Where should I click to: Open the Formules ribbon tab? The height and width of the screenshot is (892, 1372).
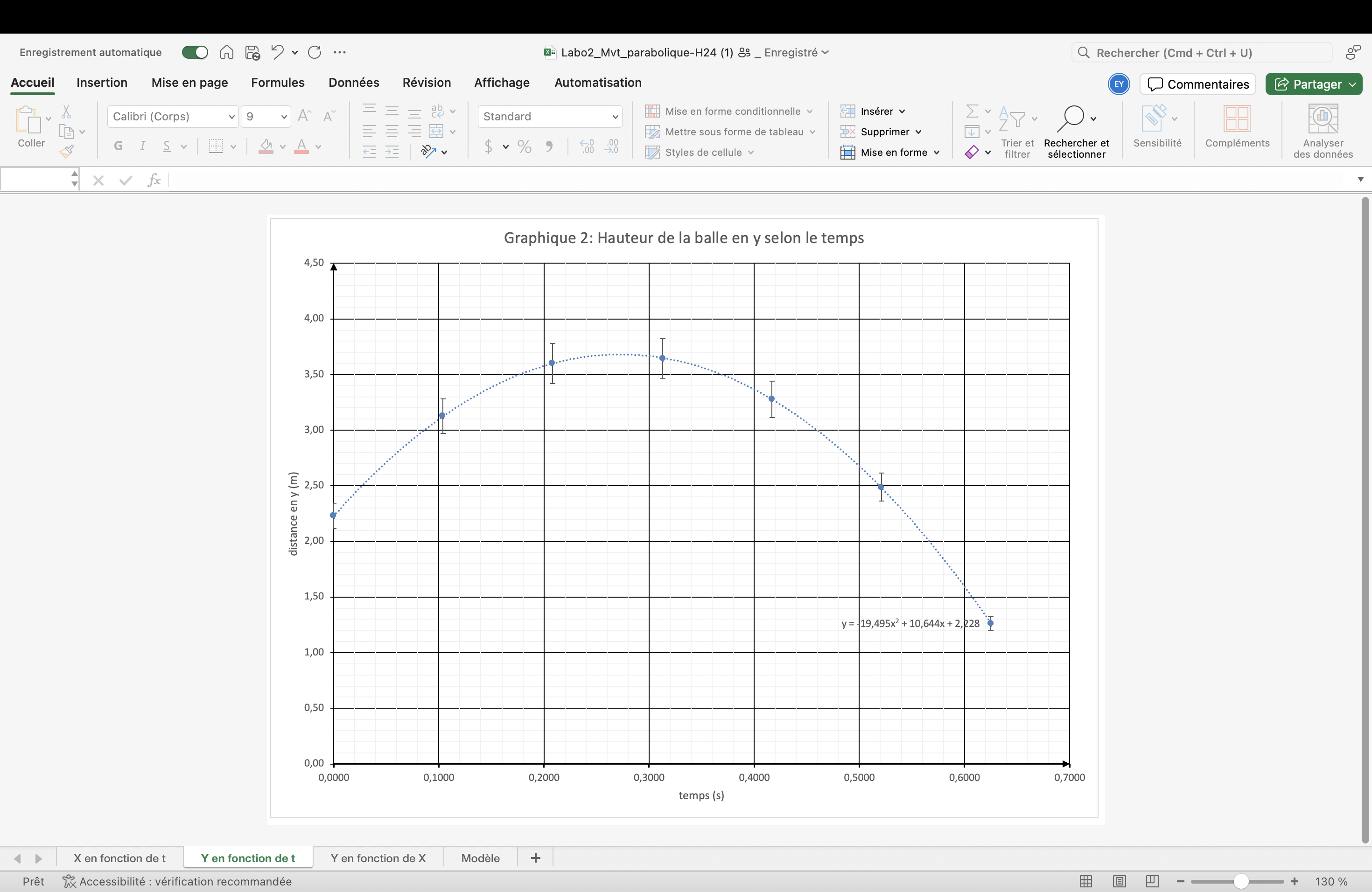(x=278, y=83)
